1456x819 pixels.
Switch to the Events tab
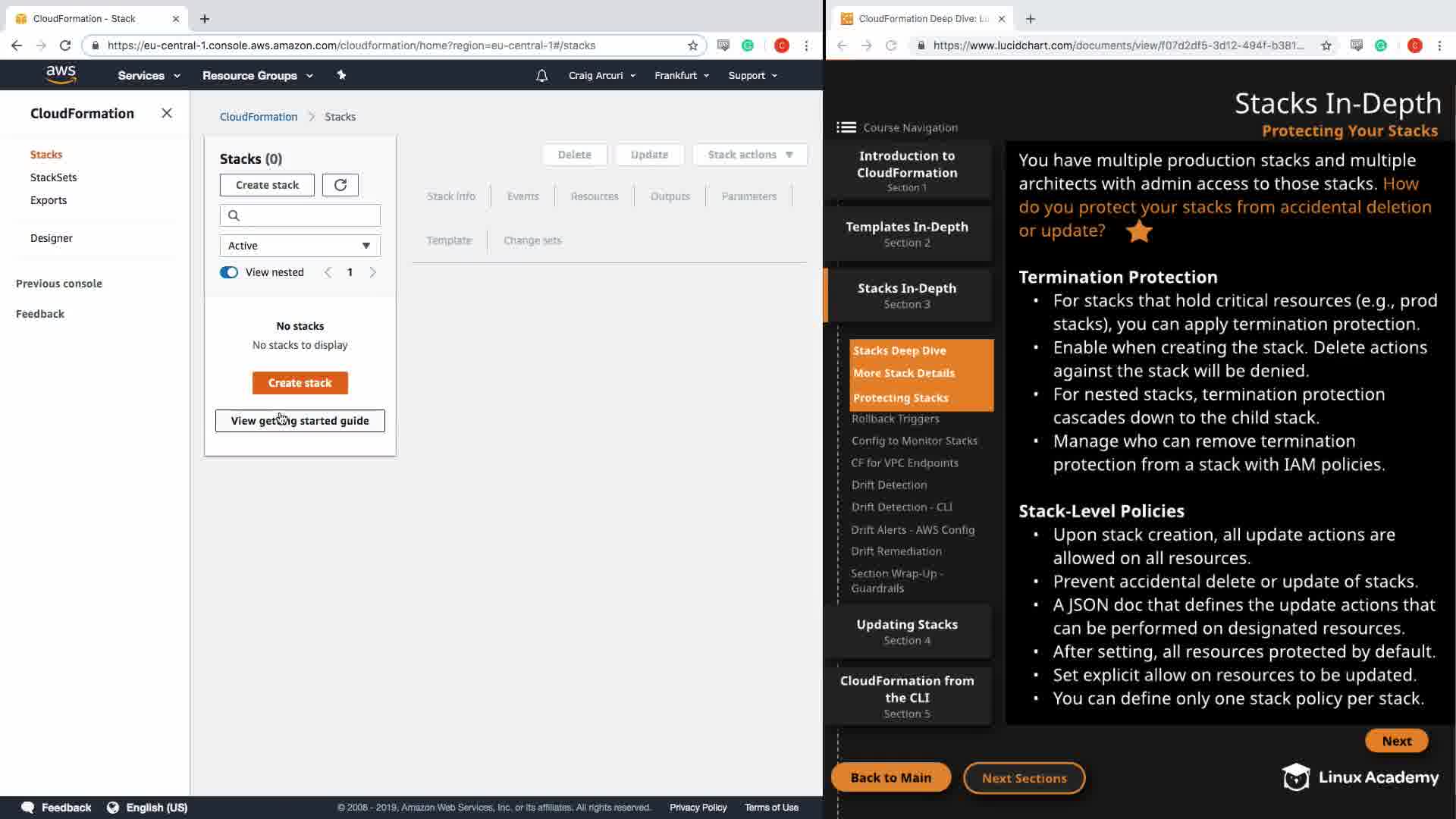522,196
